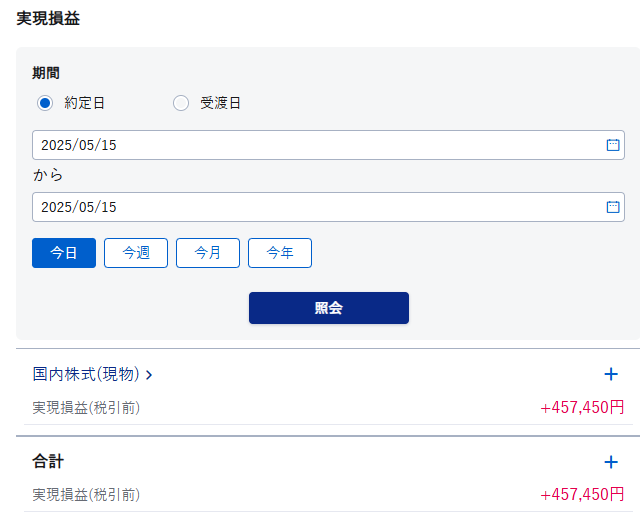This screenshot has width=640, height=512.
Task: Click the 国内株式 +457,450円 profit amount
Action: [x=582, y=407]
